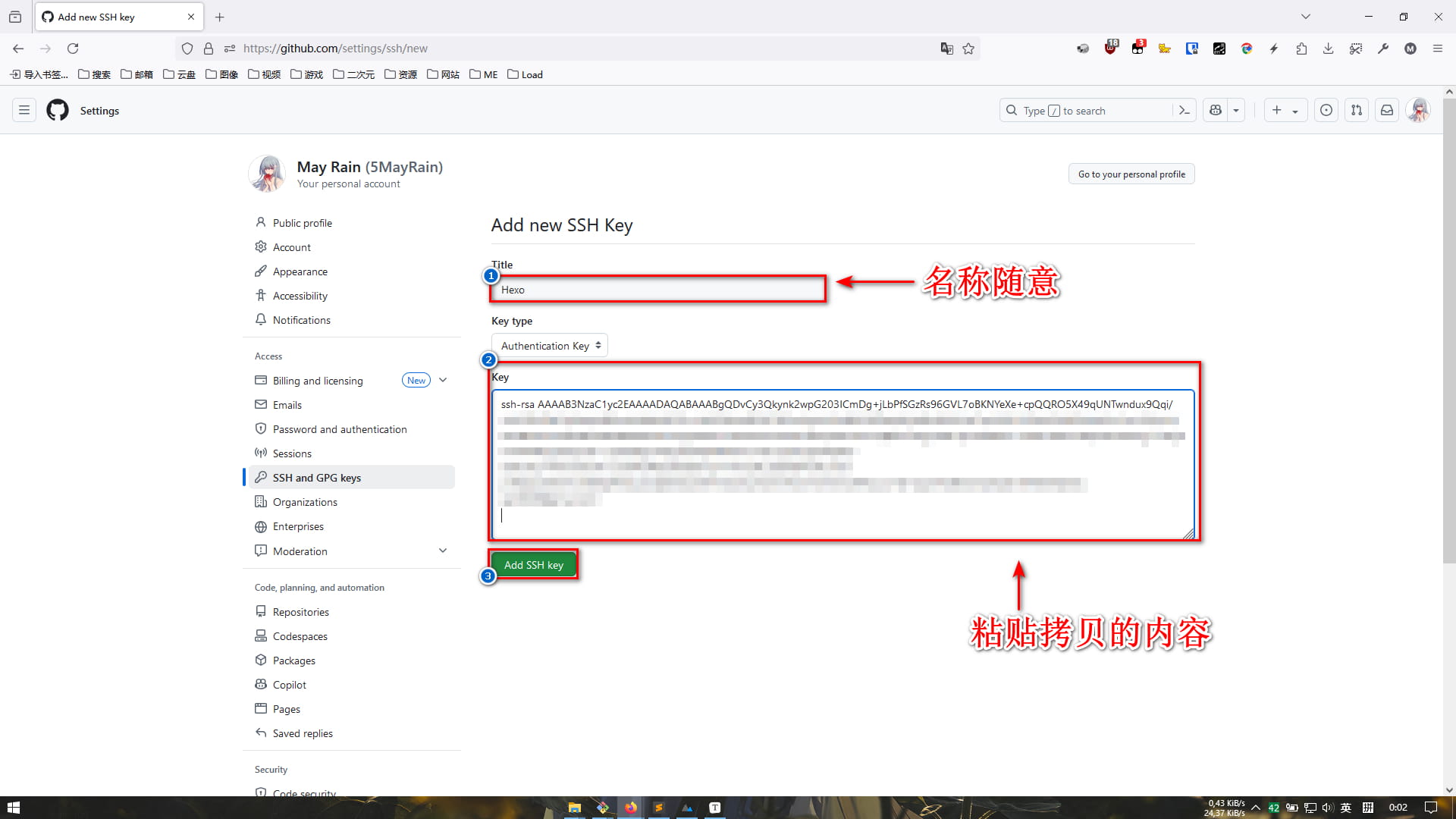Open the GitHub command palette icon
This screenshot has height=819, width=1456.
click(x=1184, y=111)
